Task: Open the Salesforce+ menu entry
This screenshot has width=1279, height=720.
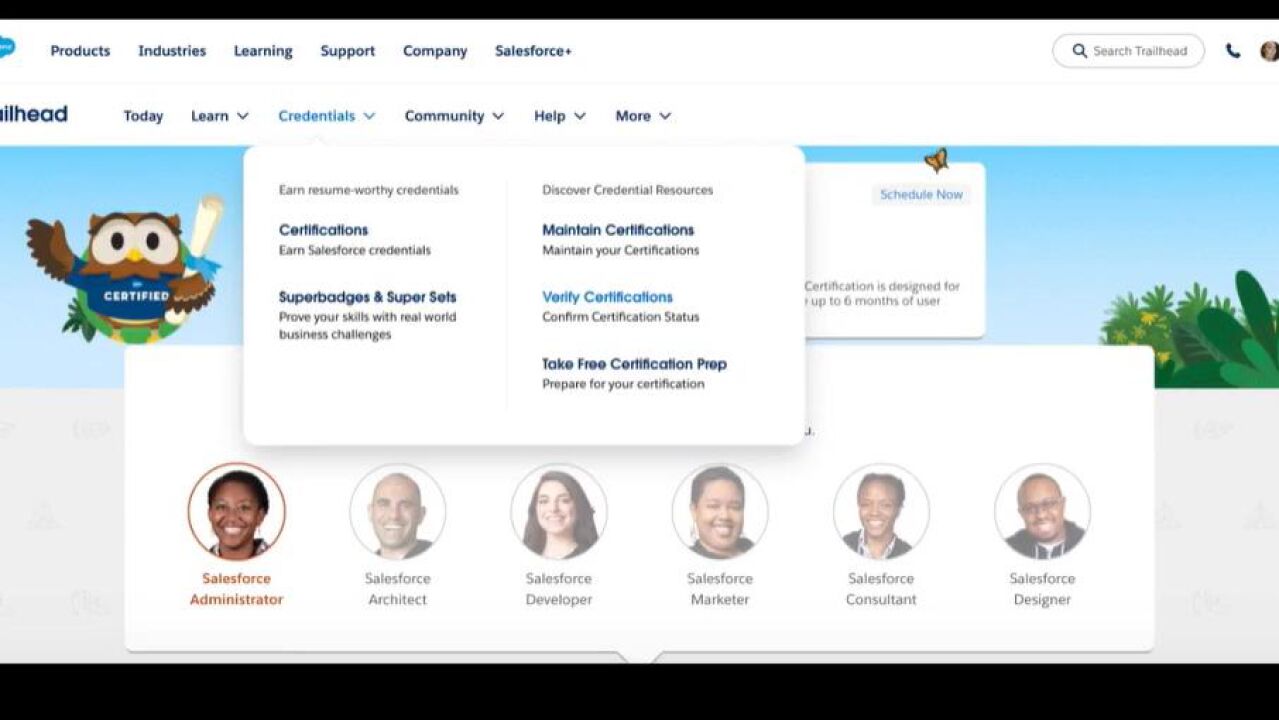Action: 532,51
